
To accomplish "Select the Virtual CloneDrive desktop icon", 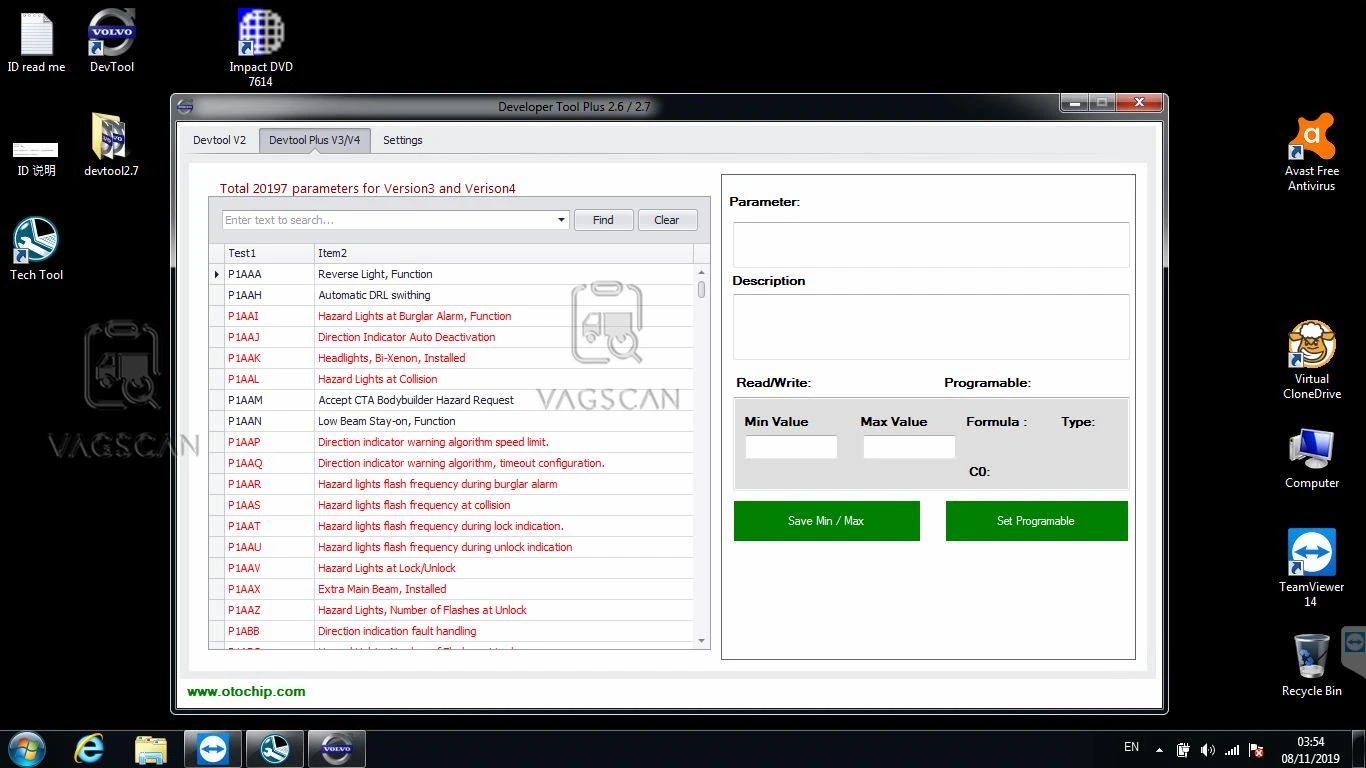I will point(1312,360).
